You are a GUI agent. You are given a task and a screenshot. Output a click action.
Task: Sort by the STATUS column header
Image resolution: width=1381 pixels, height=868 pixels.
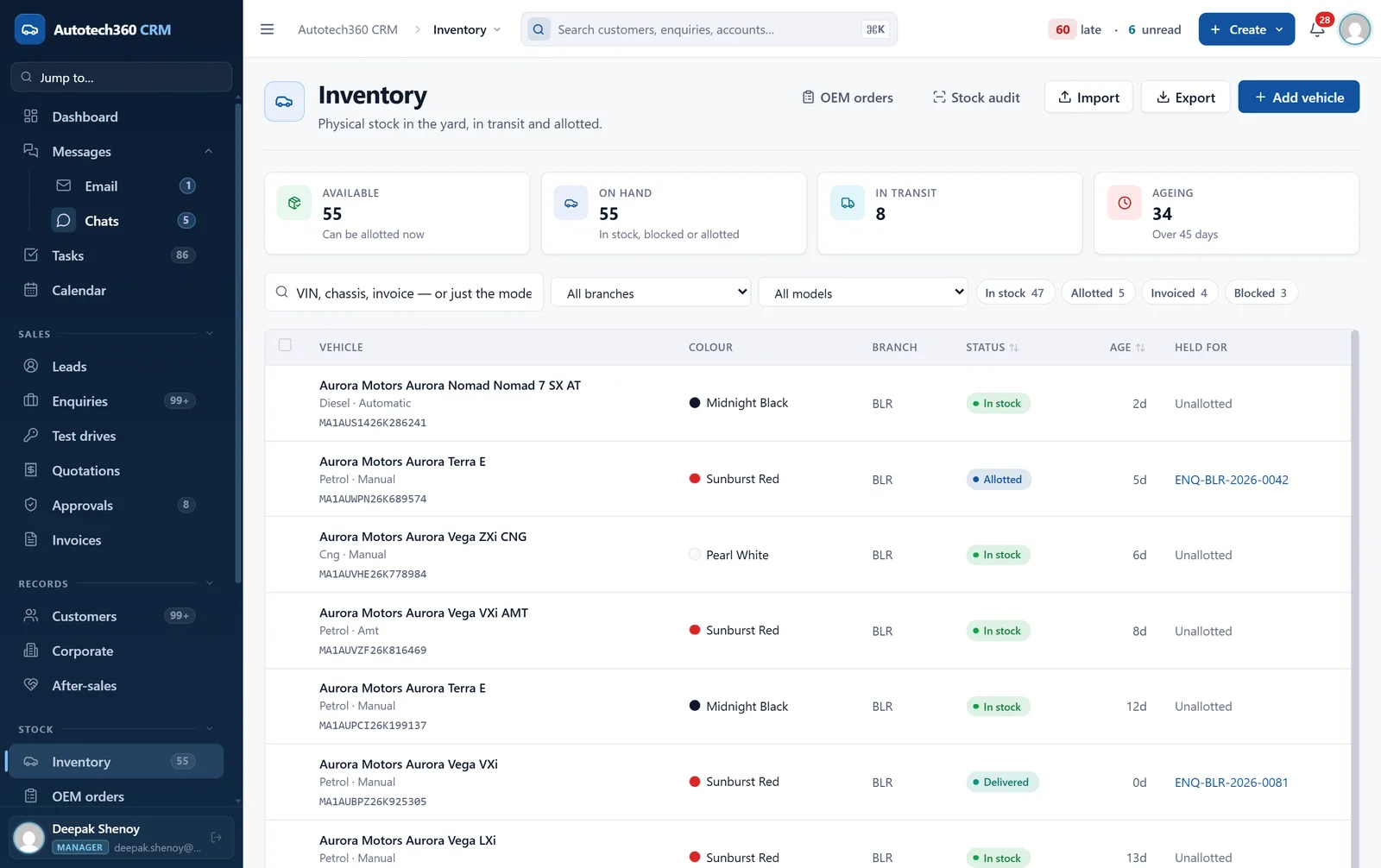[x=992, y=348]
